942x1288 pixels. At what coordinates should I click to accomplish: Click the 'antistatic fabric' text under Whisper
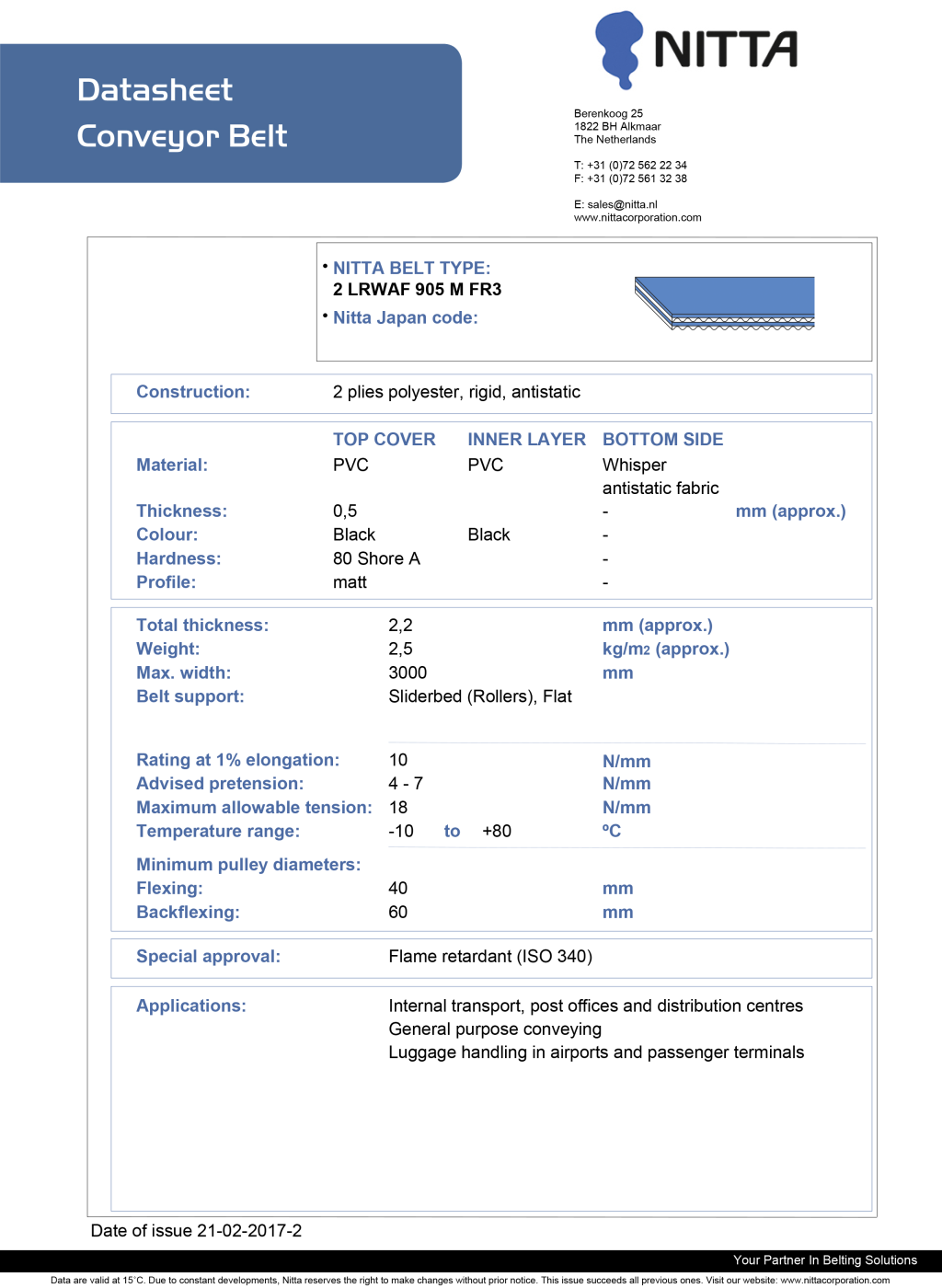click(x=661, y=489)
